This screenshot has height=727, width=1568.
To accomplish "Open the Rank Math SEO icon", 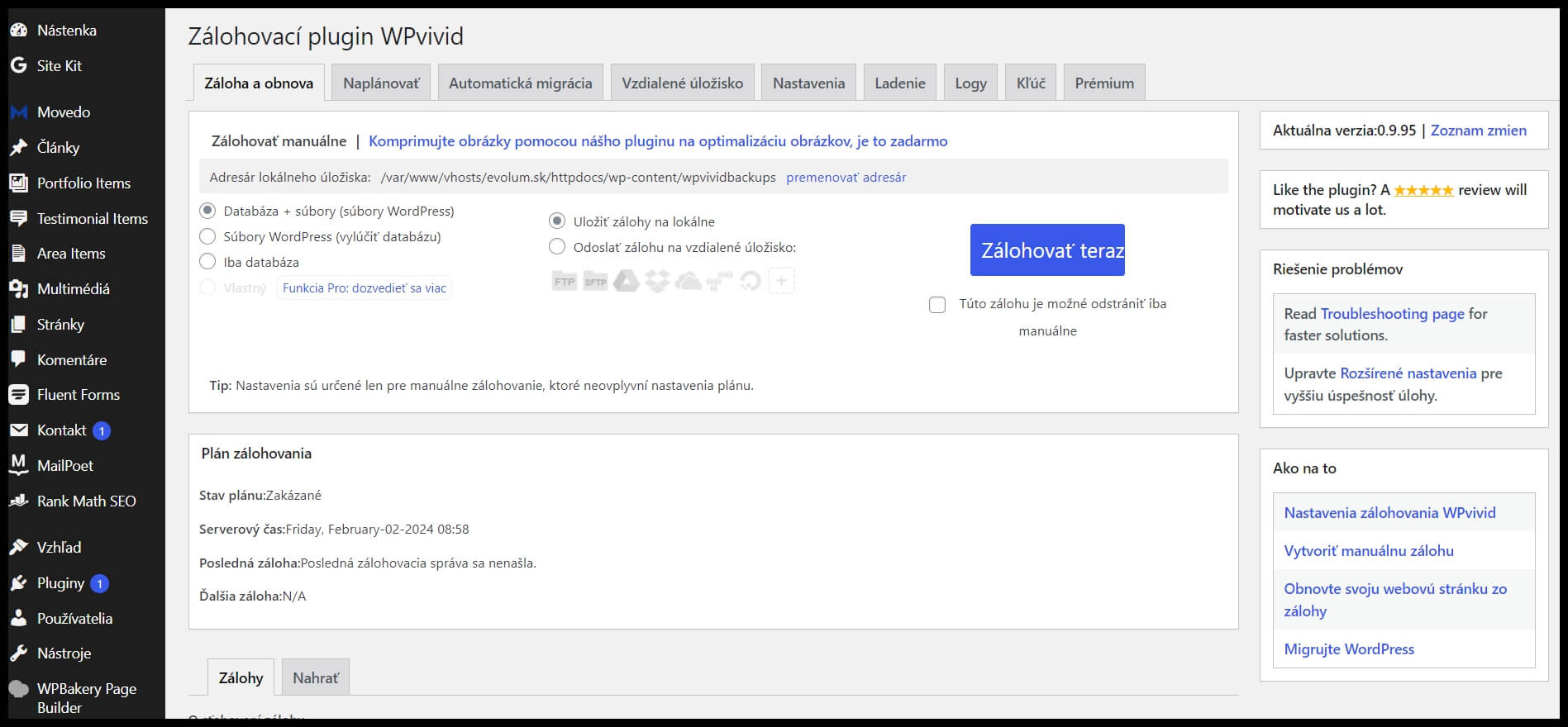I will click(x=18, y=501).
